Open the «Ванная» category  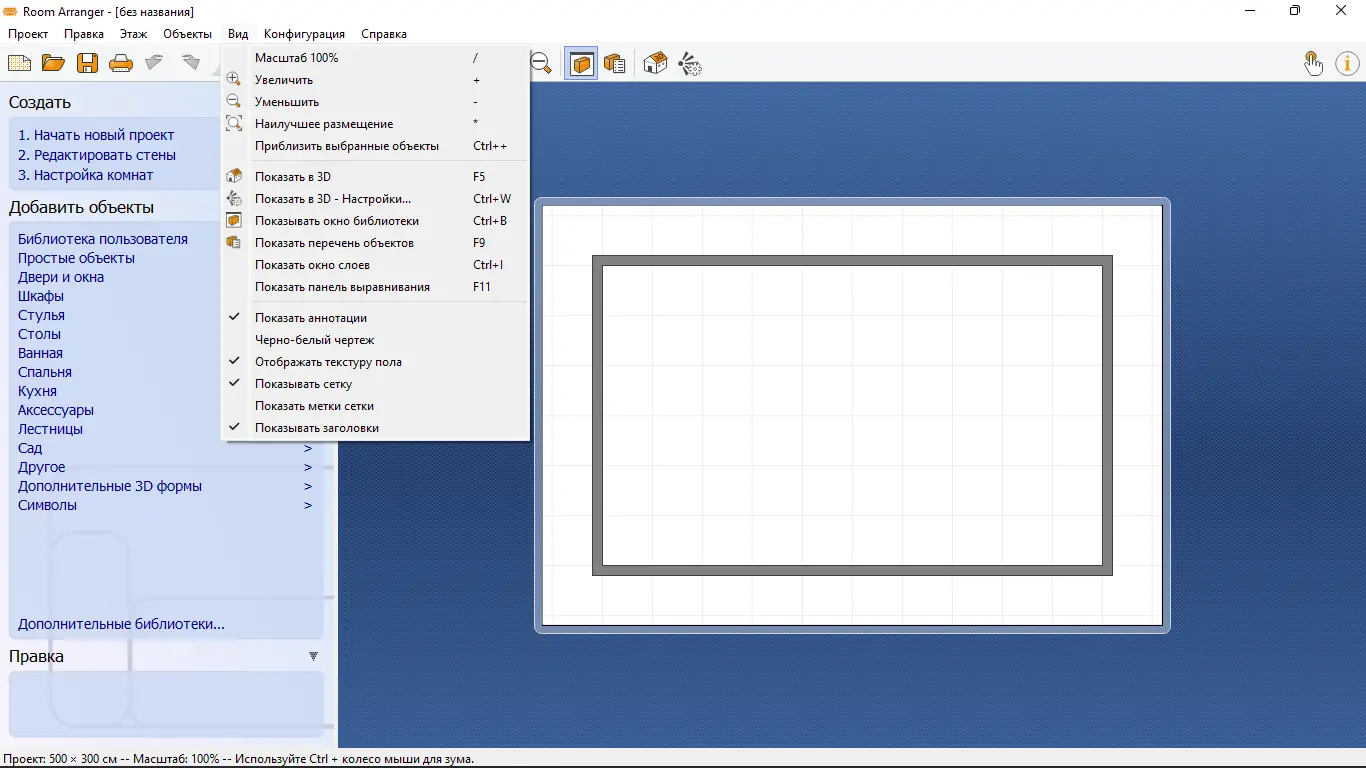tap(40, 353)
